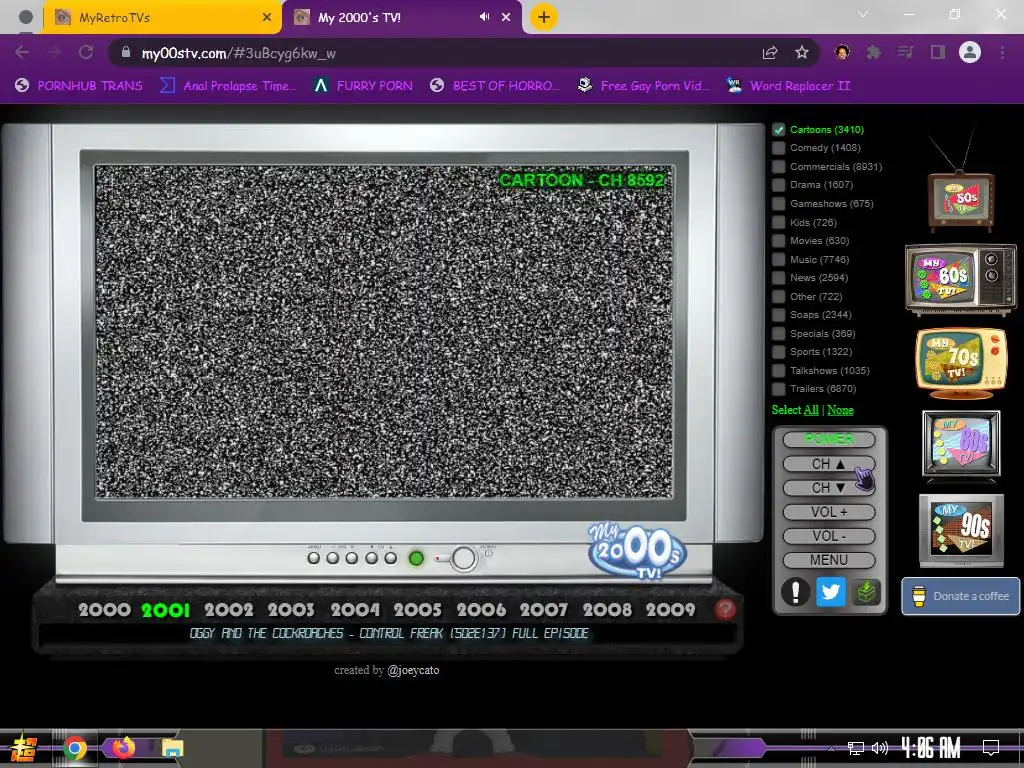Click the None selection link
1024x768 pixels.
(840, 410)
